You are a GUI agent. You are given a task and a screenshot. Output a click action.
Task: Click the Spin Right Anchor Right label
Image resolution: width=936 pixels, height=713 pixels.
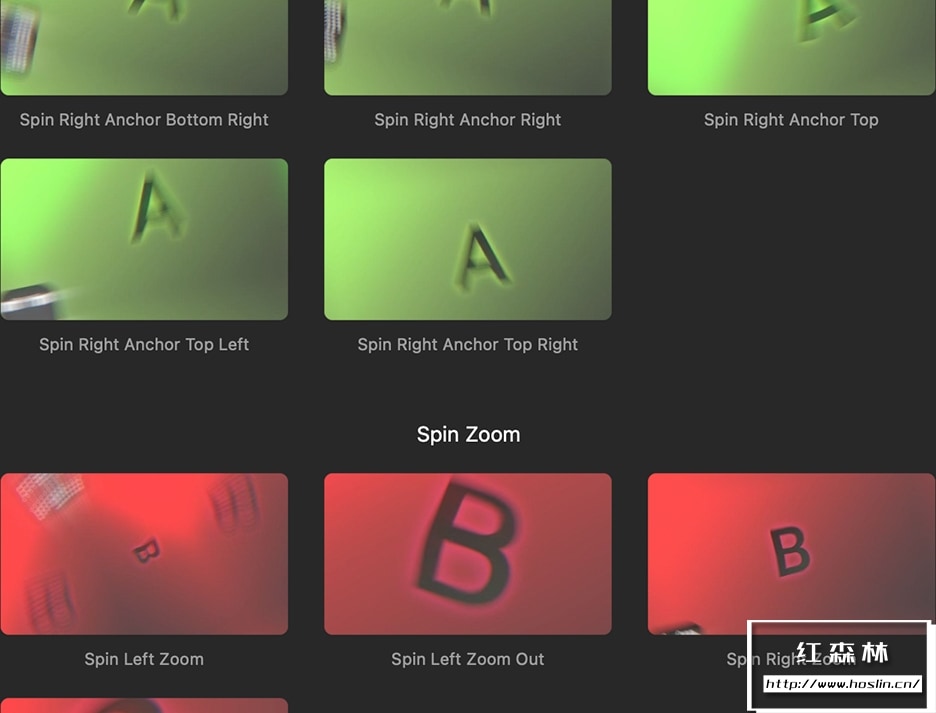467,120
